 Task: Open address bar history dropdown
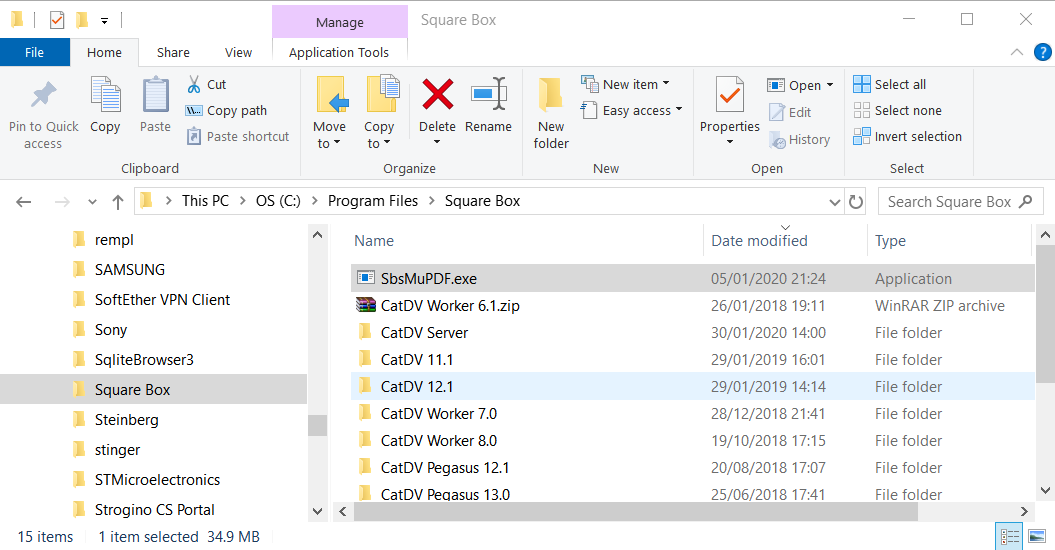click(834, 201)
